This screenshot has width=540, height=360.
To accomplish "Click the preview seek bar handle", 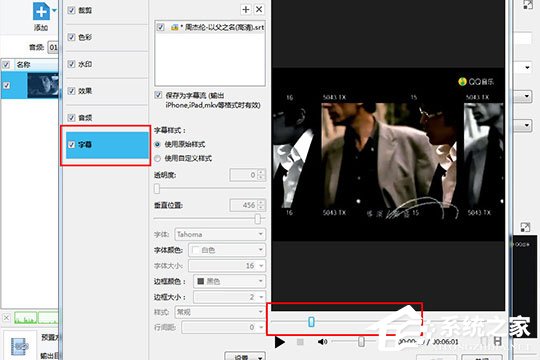I will click(x=311, y=322).
